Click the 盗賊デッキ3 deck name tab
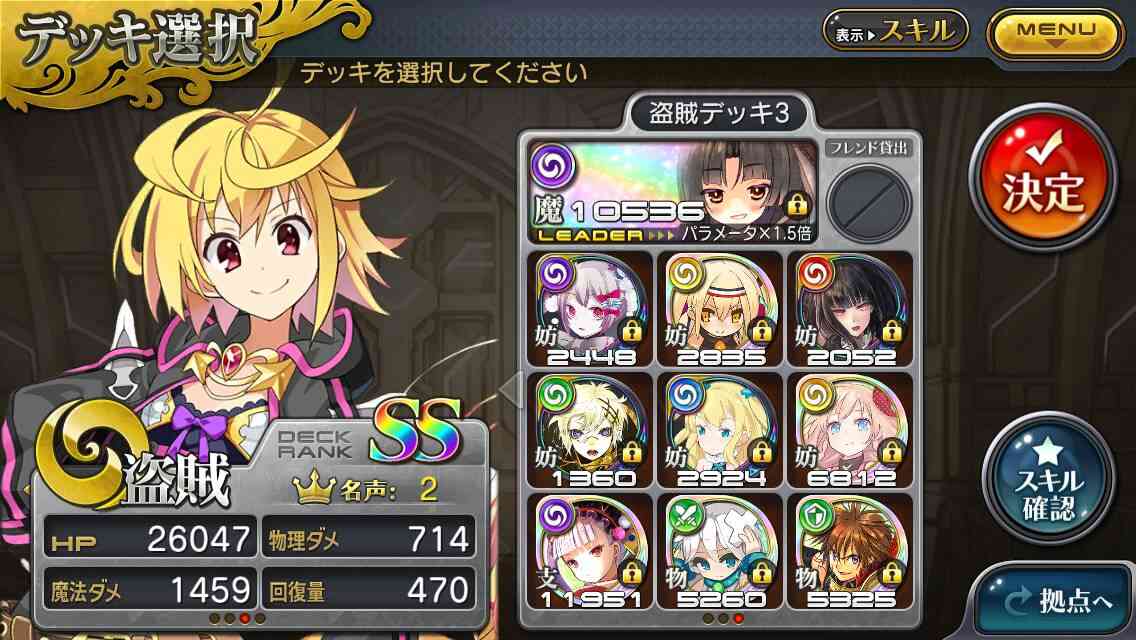Viewport: 1136px width, 640px height. (x=719, y=114)
